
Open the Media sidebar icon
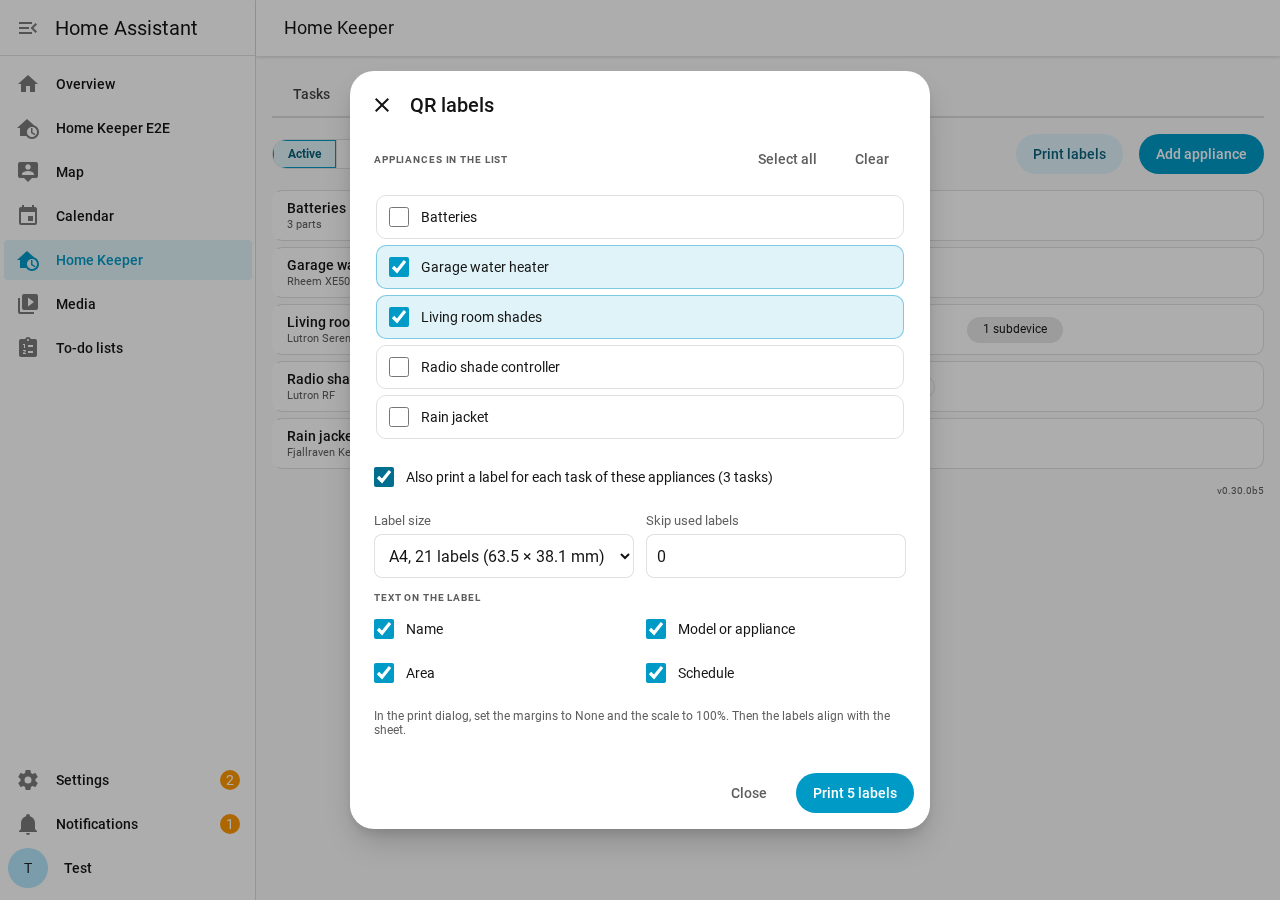(28, 304)
